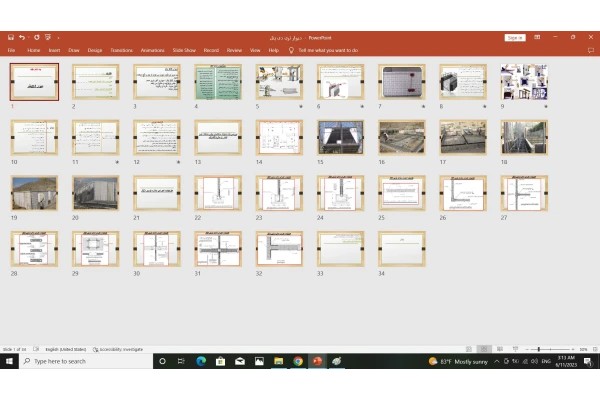Switch to the Draw tab

tap(74, 50)
